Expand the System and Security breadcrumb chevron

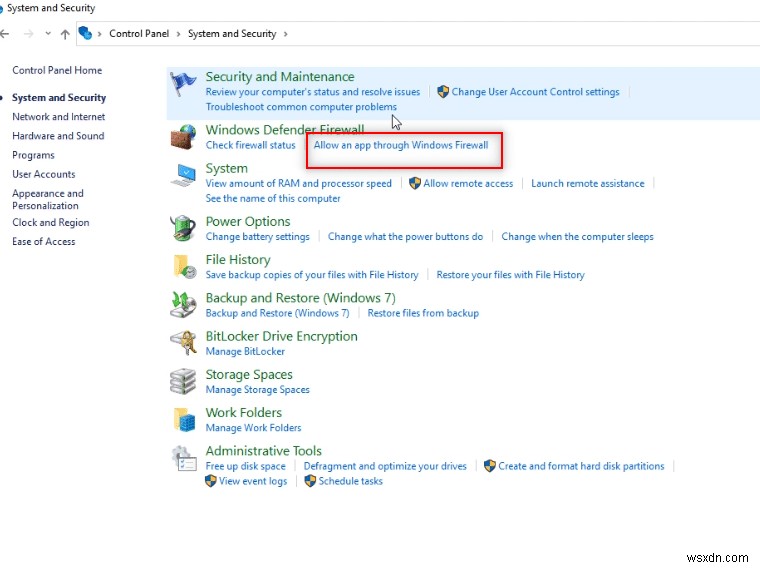pyautogui.click(x=285, y=34)
